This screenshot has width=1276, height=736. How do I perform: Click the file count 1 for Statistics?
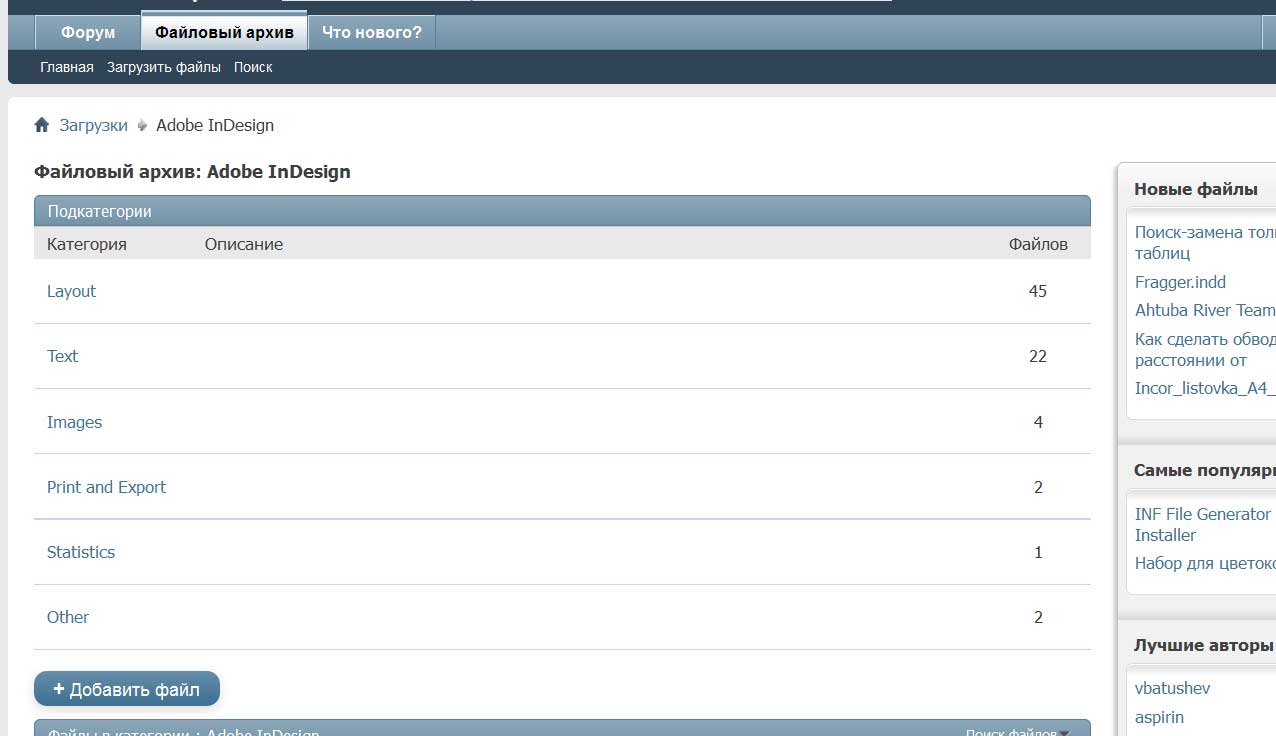1038,552
